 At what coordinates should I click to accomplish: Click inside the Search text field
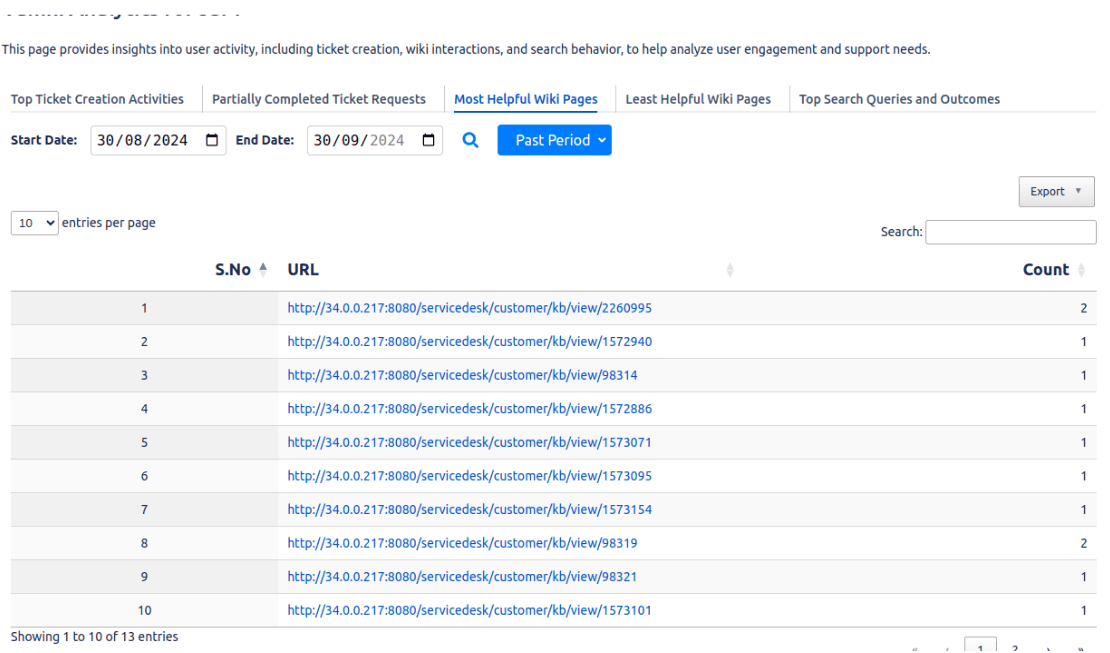[x=1010, y=231]
